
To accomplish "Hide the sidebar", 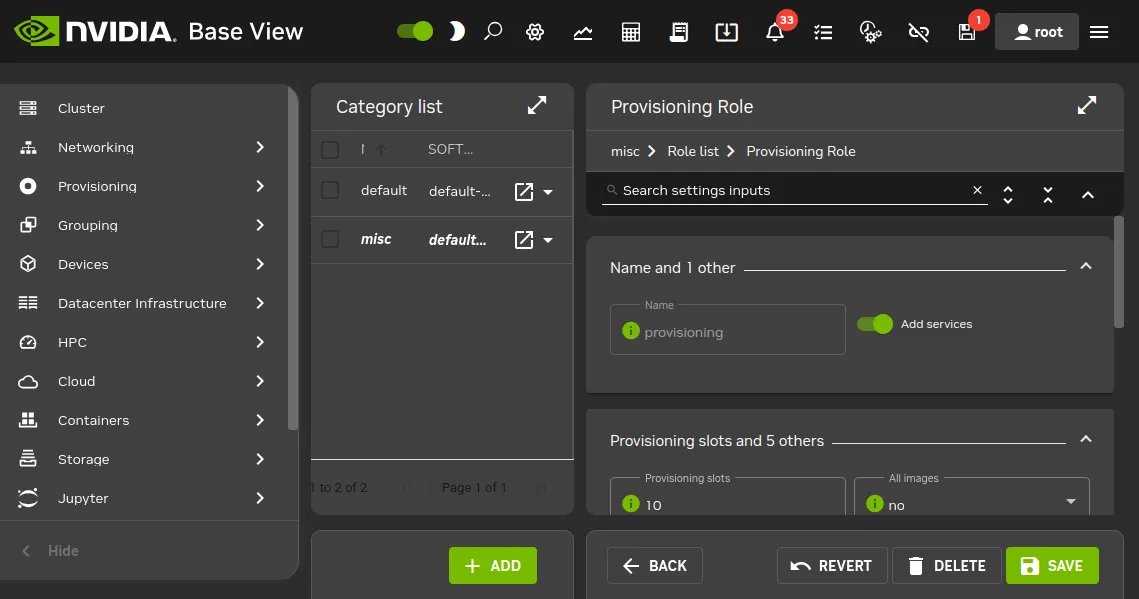I will tap(49, 551).
